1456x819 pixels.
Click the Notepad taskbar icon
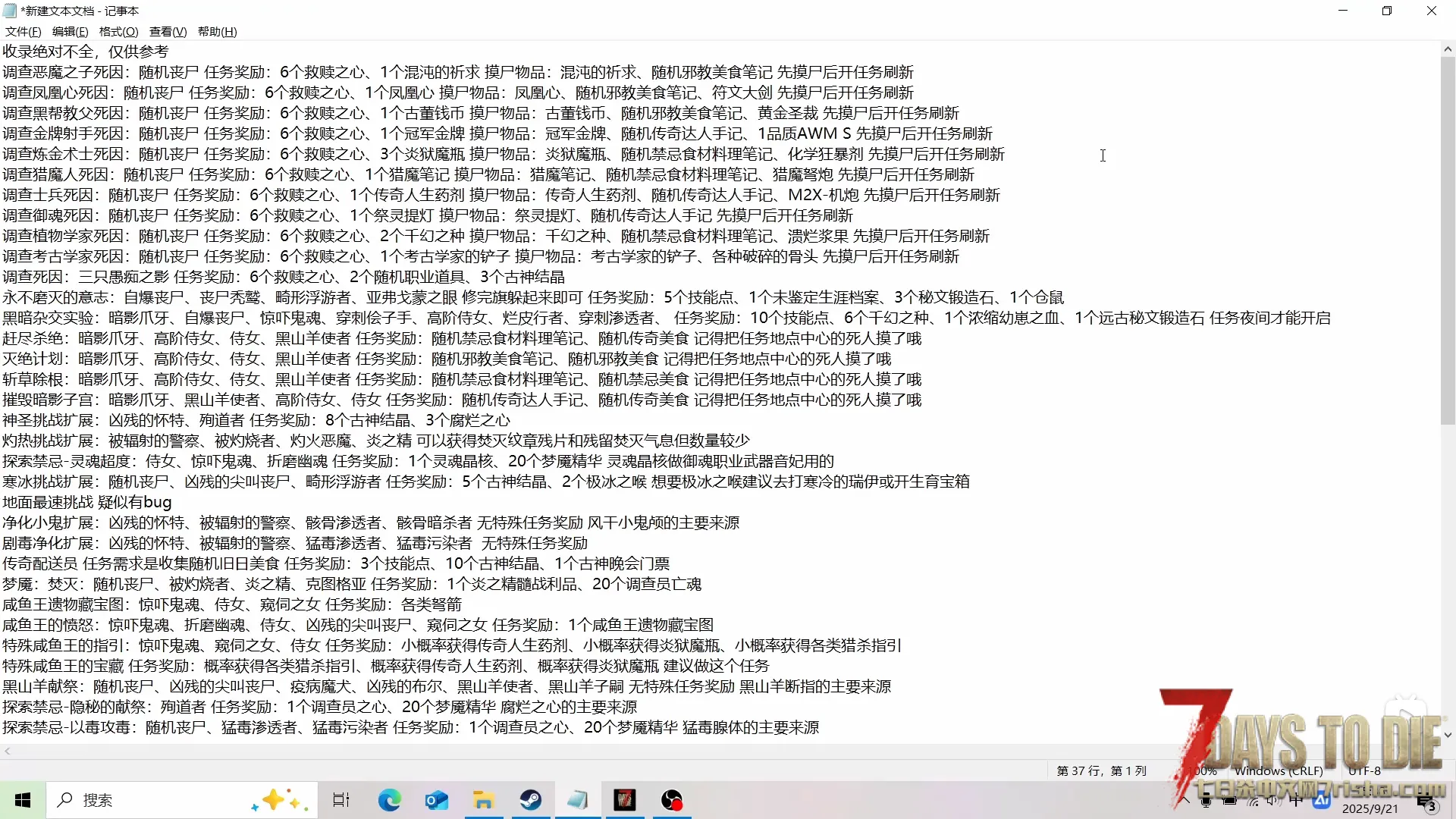(577, 800)
